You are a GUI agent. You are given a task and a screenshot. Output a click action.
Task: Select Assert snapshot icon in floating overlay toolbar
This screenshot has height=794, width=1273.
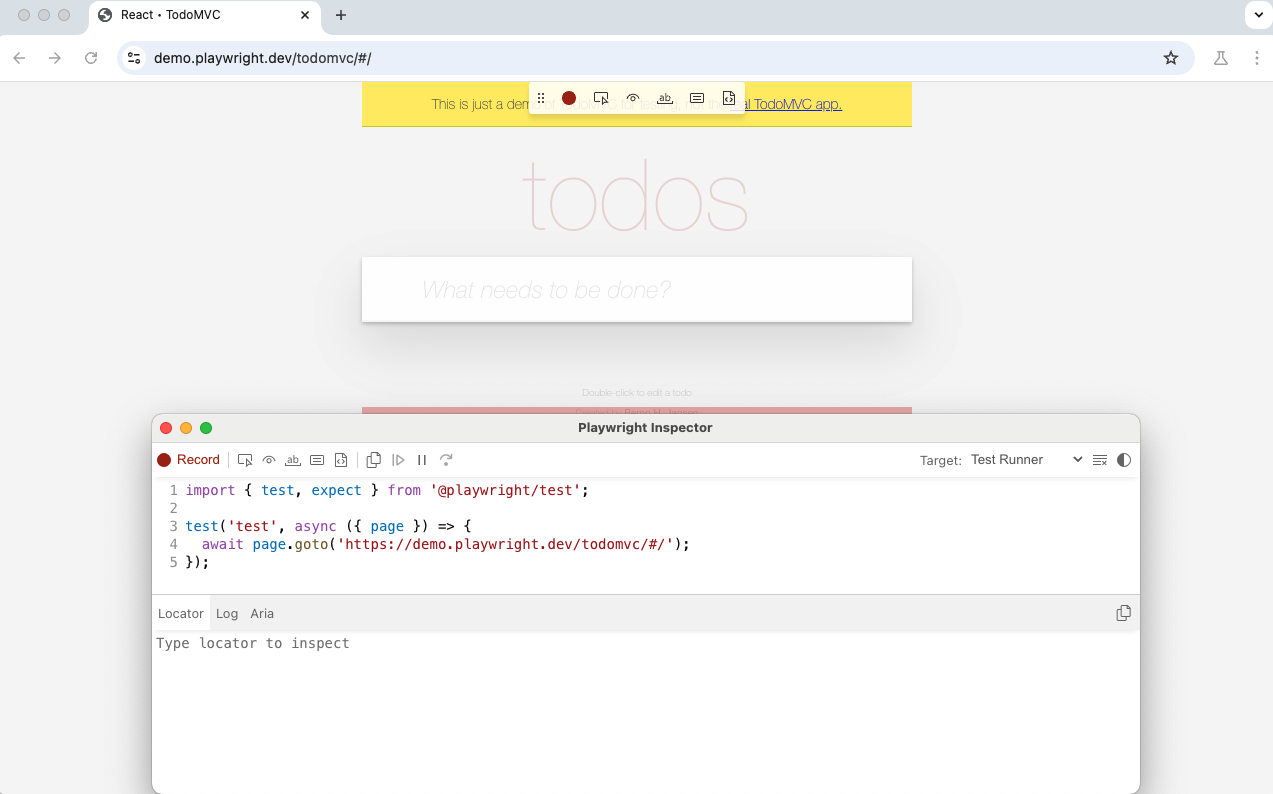[x=729, y=98]
